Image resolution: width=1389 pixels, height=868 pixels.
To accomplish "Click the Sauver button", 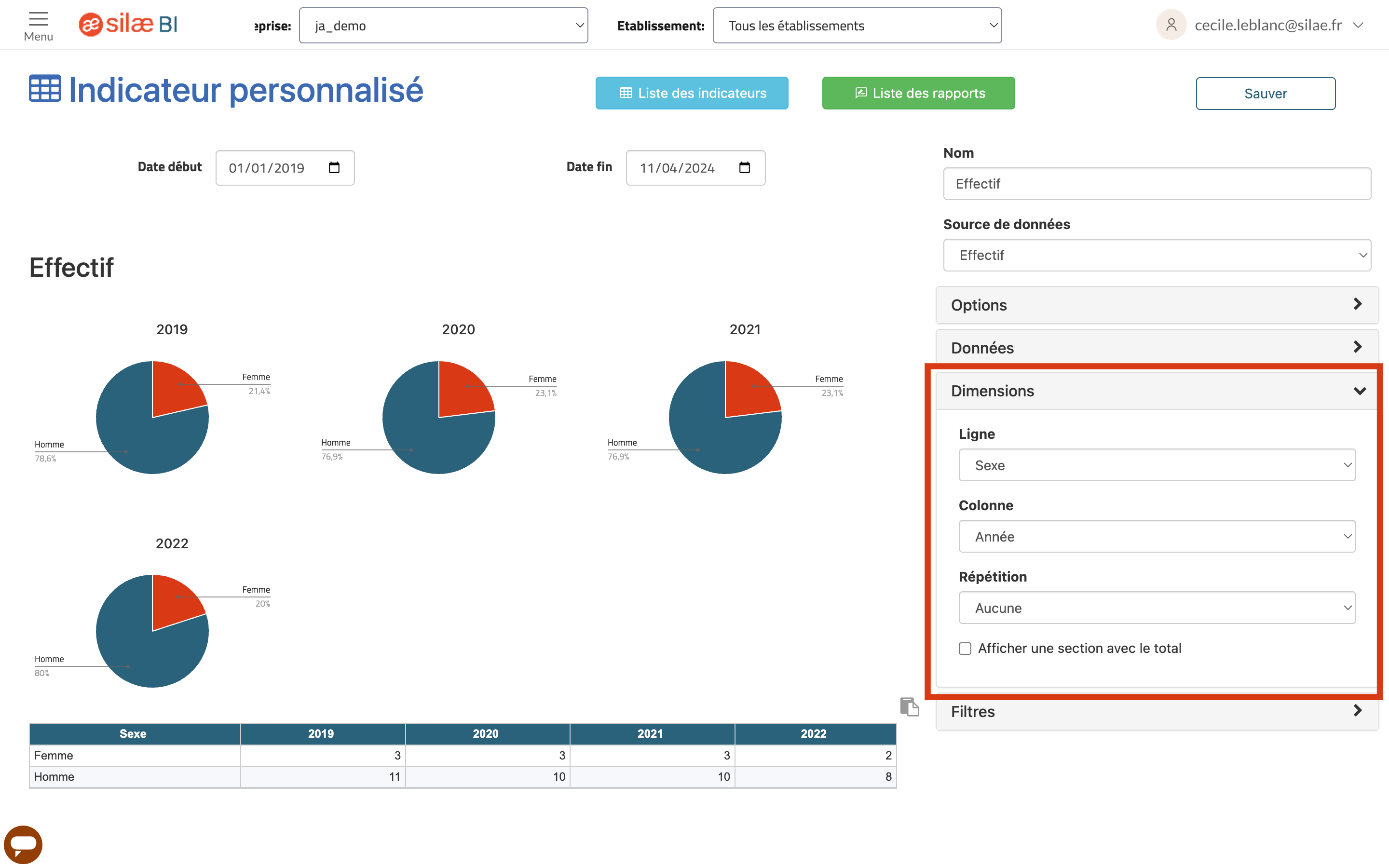I will click(1266, 94).
